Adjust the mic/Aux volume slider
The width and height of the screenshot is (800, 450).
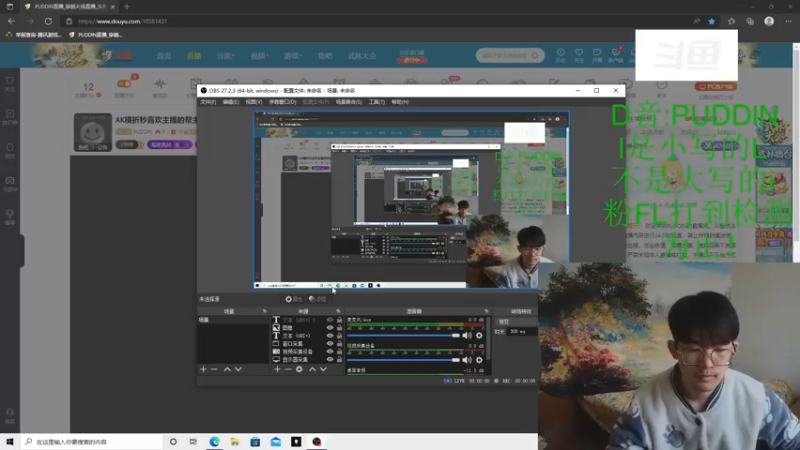[404, 335]
